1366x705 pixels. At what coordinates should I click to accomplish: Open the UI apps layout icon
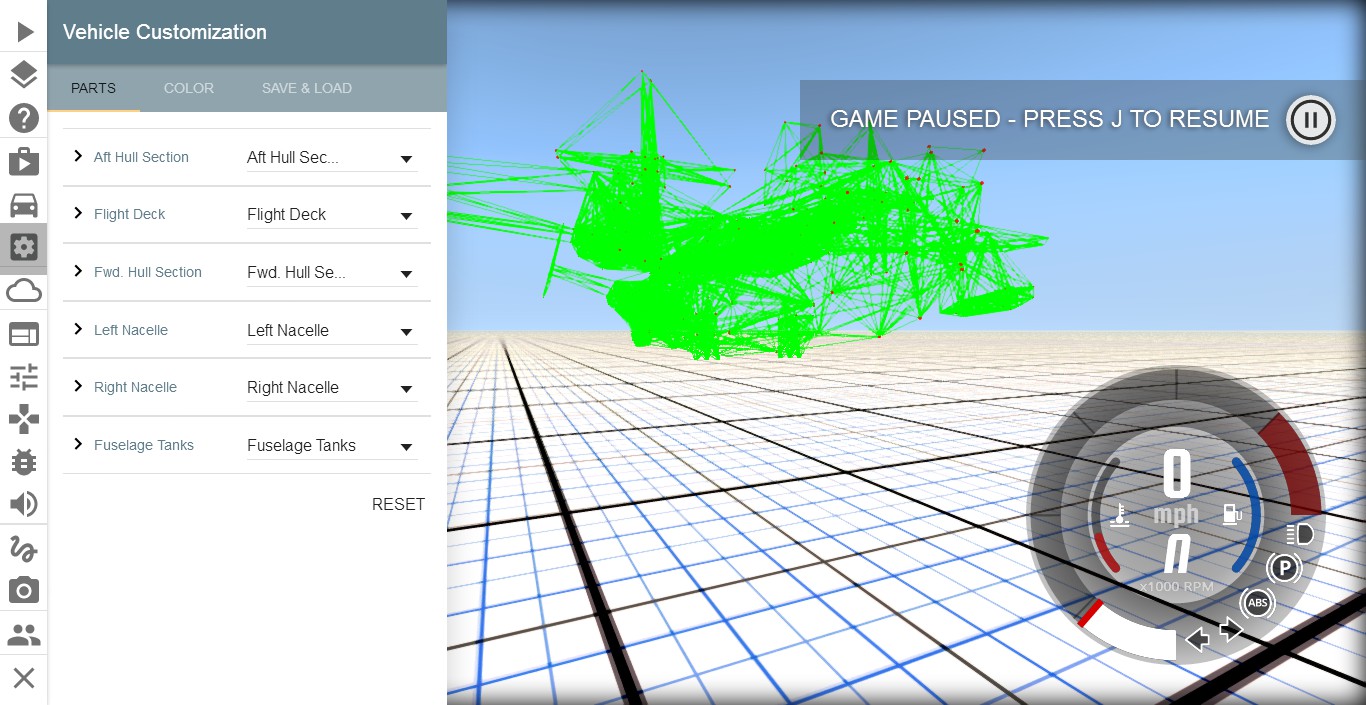(x=24, y=333)
